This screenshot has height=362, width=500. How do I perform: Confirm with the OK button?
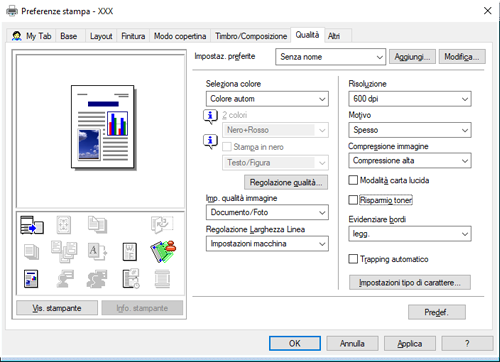(x=295, y=343)
